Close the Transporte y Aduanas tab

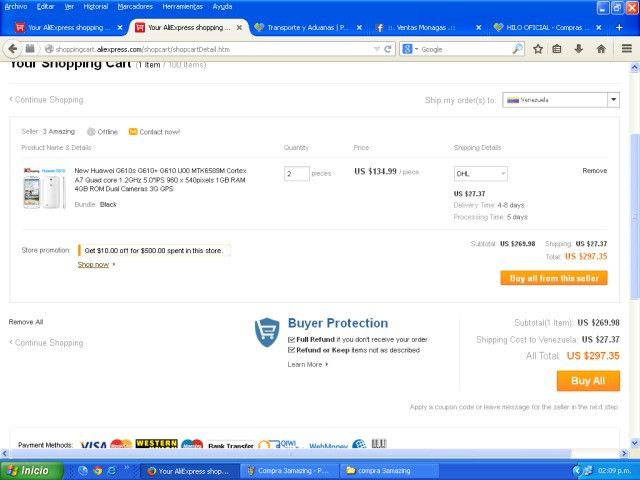click(359, 28)
